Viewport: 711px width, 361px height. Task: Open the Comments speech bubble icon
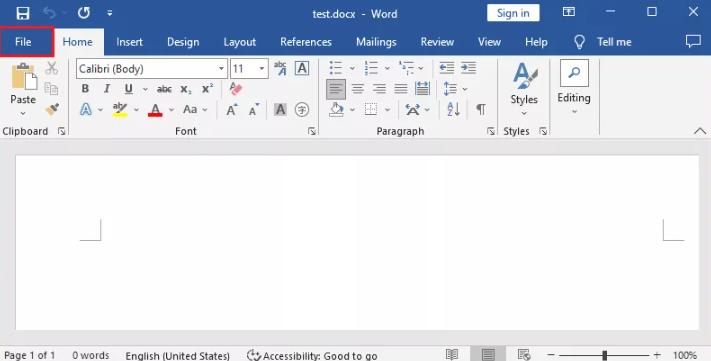coord(693,41)
